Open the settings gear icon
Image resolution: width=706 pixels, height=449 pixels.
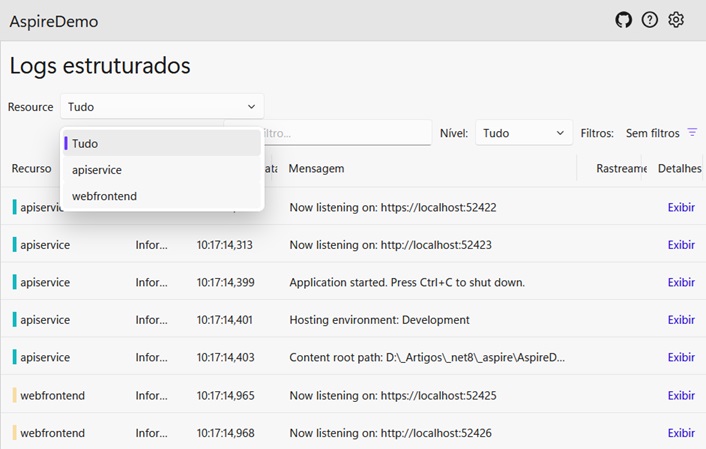pyautogui.click(x=676, y=20)
